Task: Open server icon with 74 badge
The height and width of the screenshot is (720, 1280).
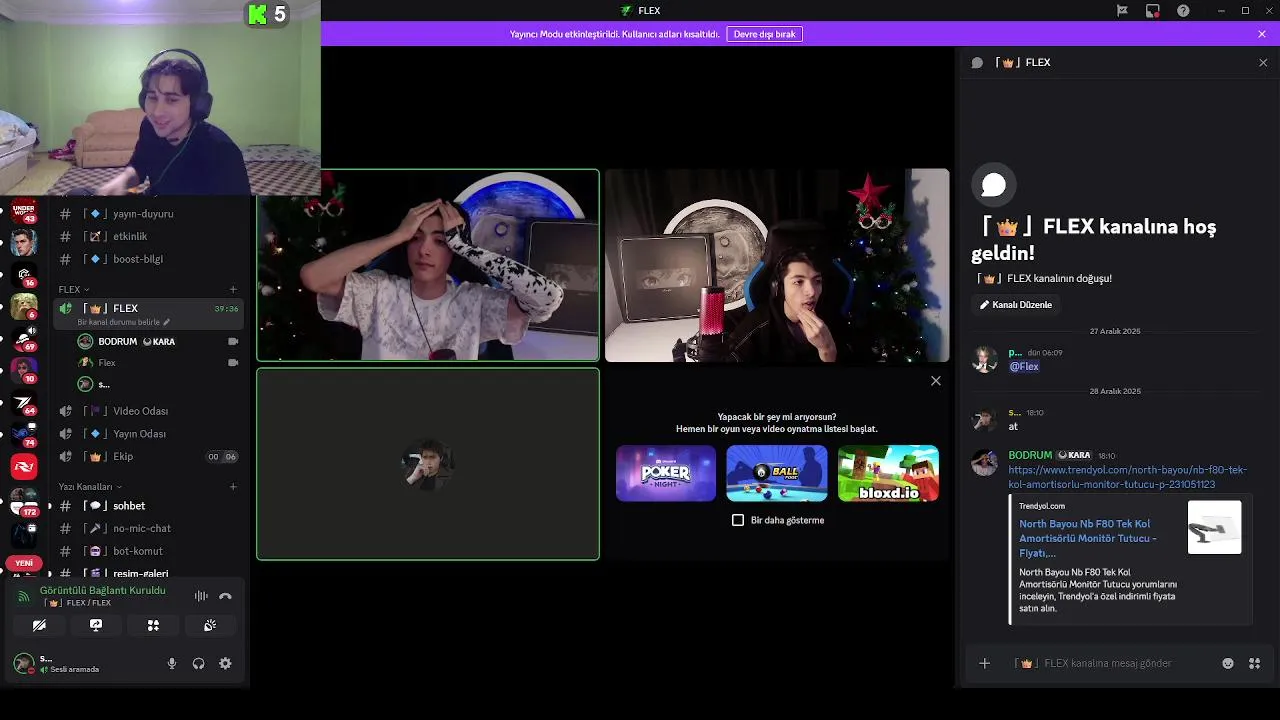Action: pyautogui.click(x=24, y=435)
